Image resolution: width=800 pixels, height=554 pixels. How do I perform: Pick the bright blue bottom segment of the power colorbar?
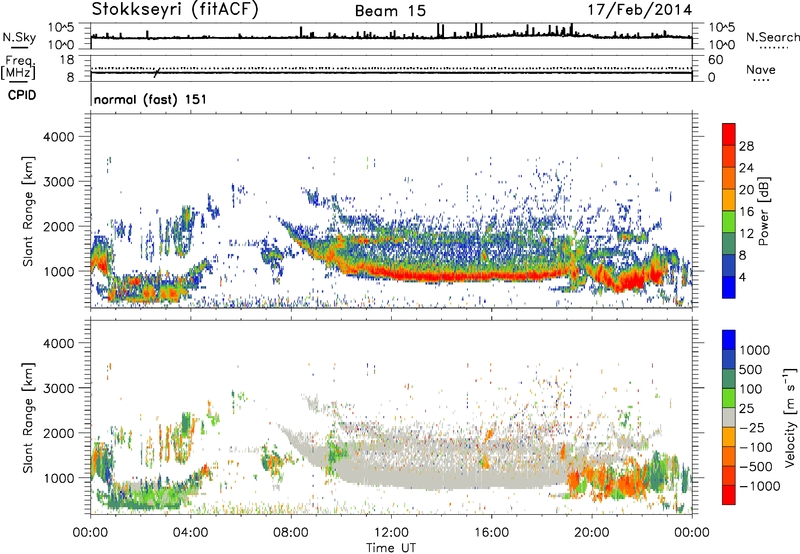(729, 288)
